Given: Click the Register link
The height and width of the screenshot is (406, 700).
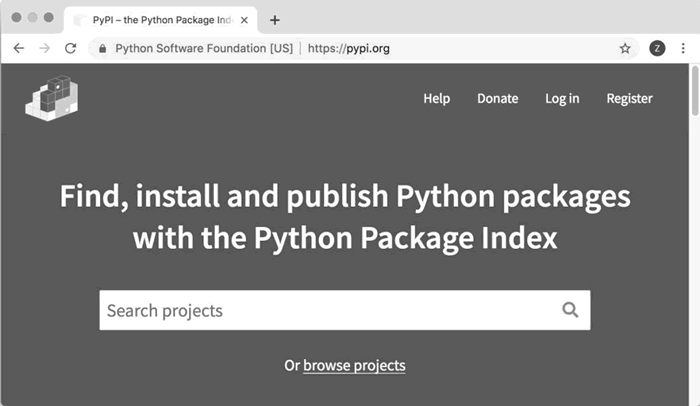Looking at the screenshot, I should coord(629,98).
